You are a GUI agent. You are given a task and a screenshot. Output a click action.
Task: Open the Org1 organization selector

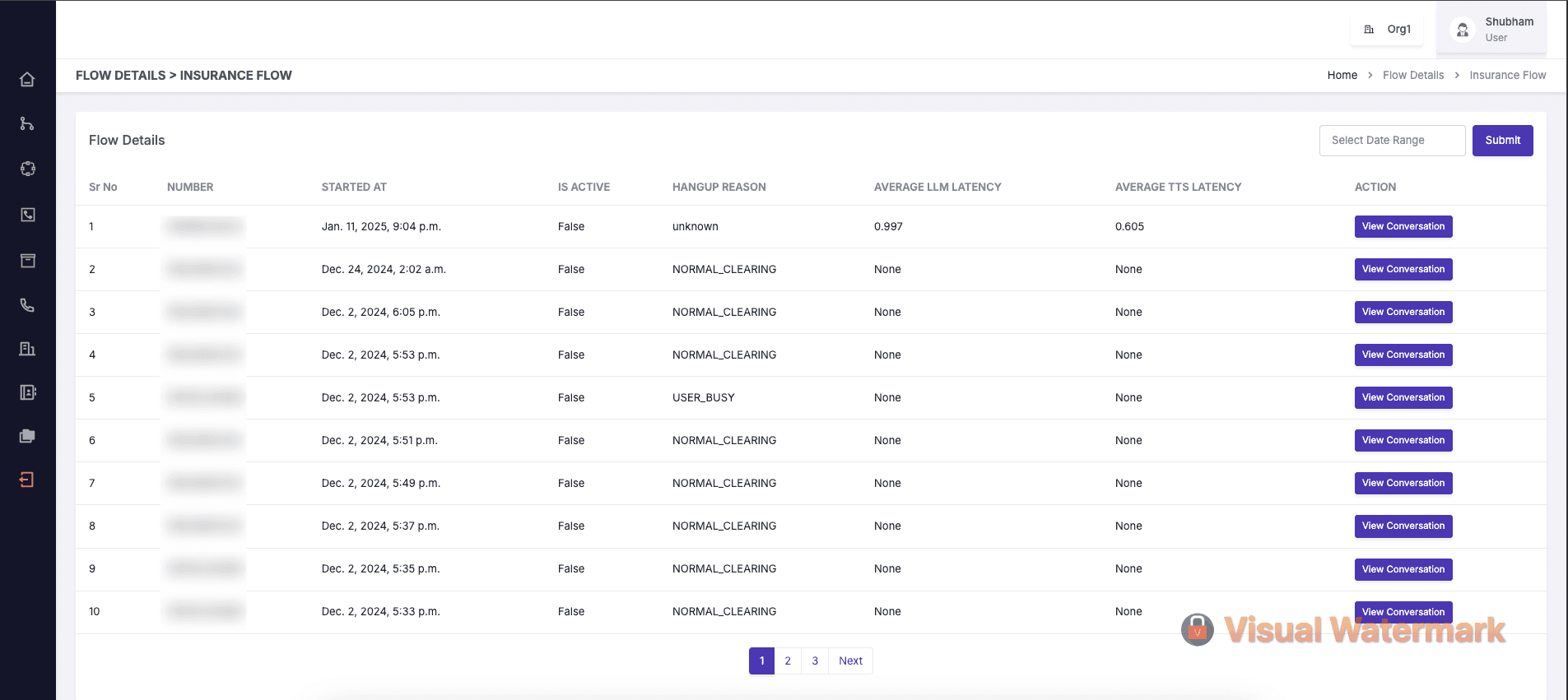pos(1388,30)
